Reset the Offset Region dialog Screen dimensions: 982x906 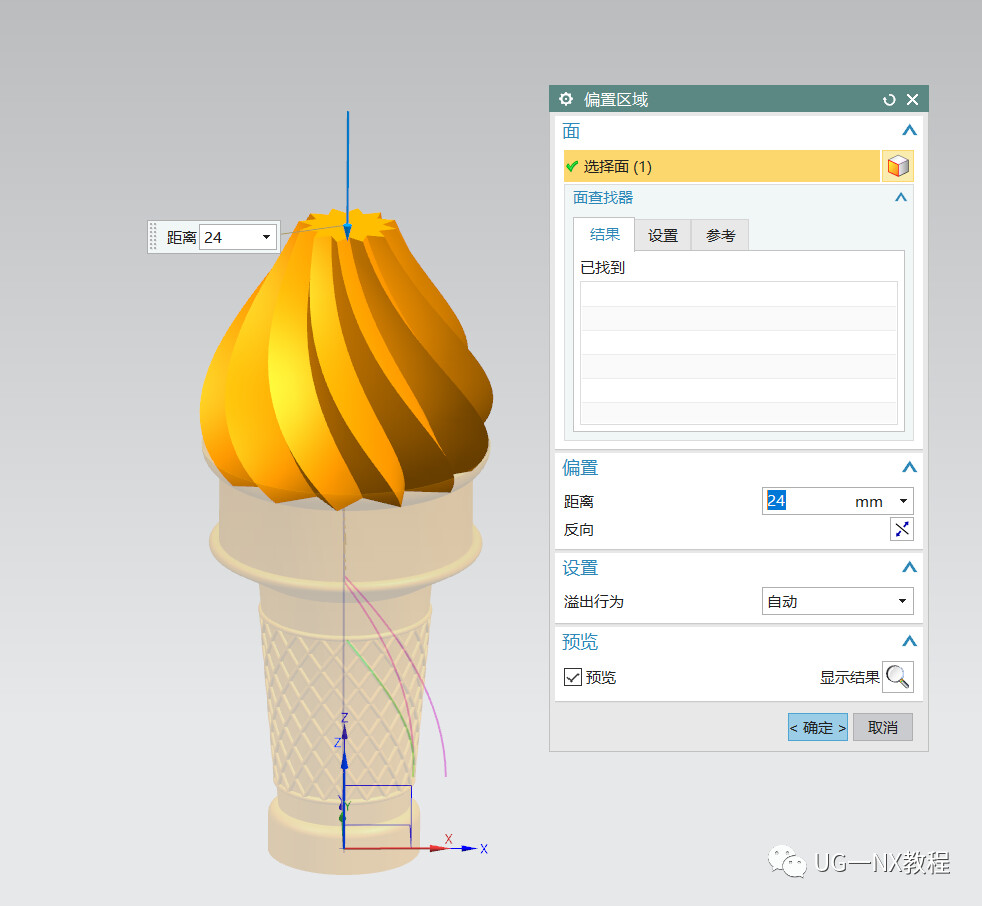point(889,100)
